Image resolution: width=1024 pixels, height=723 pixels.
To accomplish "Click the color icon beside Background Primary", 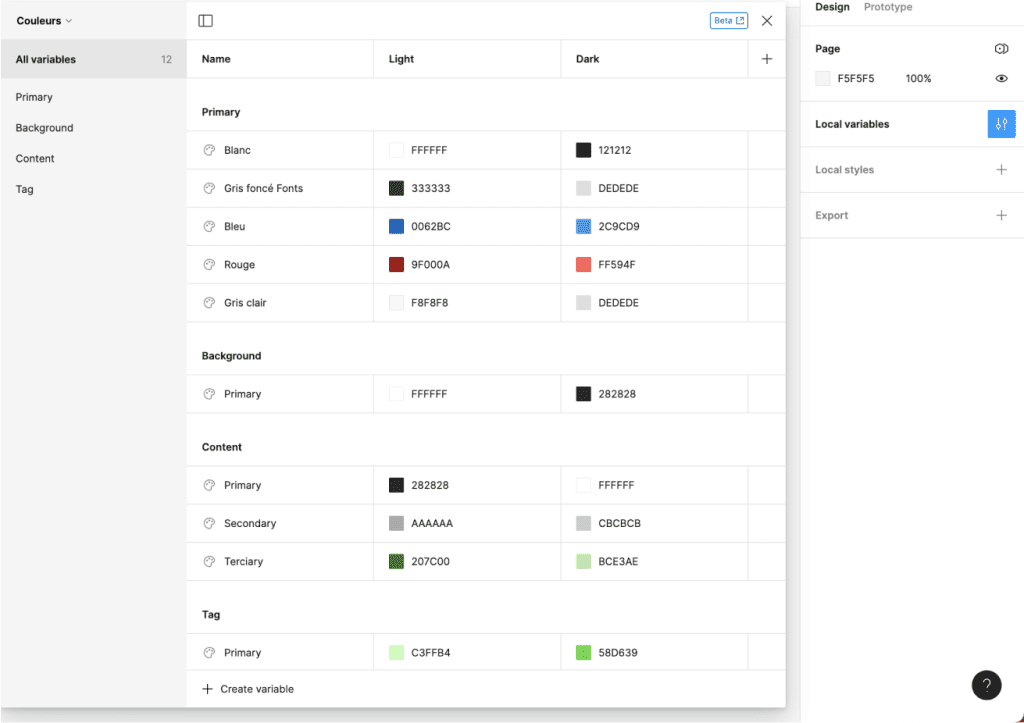I will coord(209,394).
